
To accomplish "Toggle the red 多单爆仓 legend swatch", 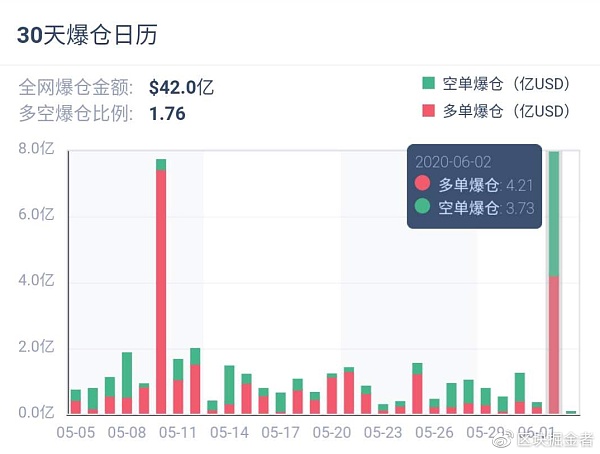I will point(429,110).
